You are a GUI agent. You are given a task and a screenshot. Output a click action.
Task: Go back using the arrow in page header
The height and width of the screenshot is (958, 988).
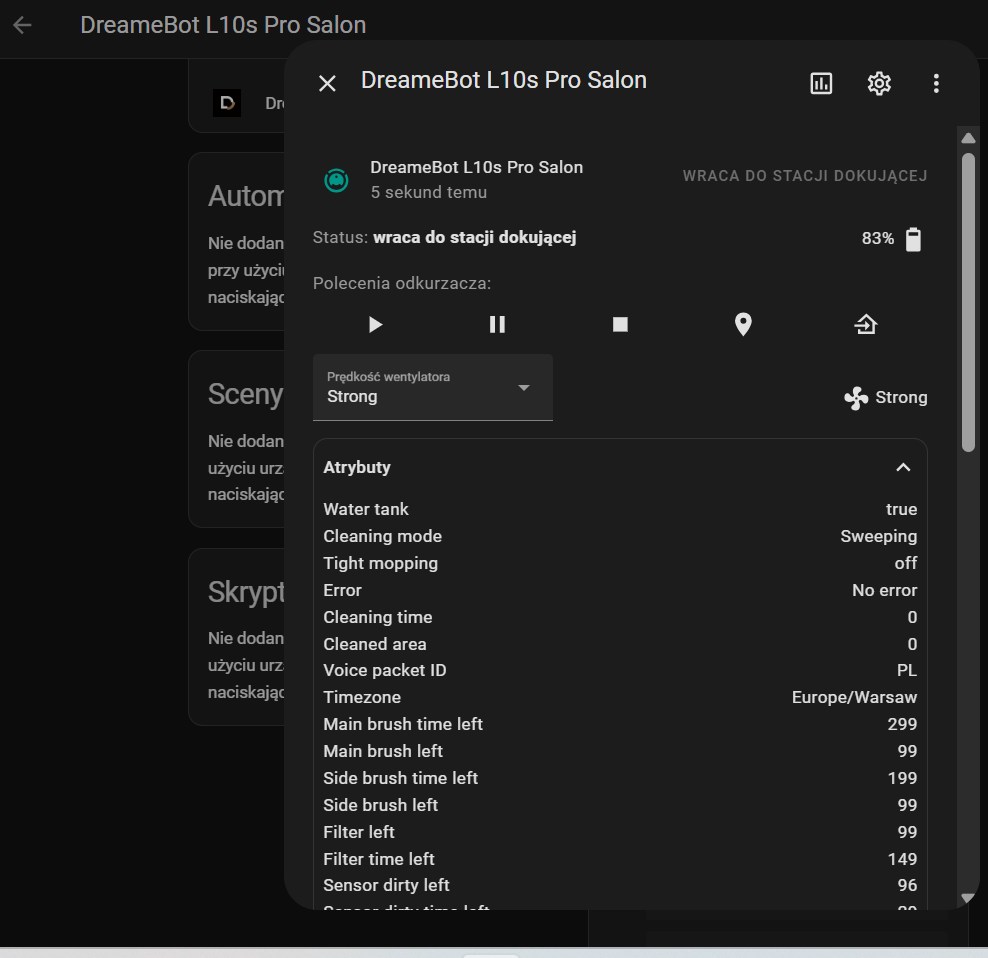(22, 25)
